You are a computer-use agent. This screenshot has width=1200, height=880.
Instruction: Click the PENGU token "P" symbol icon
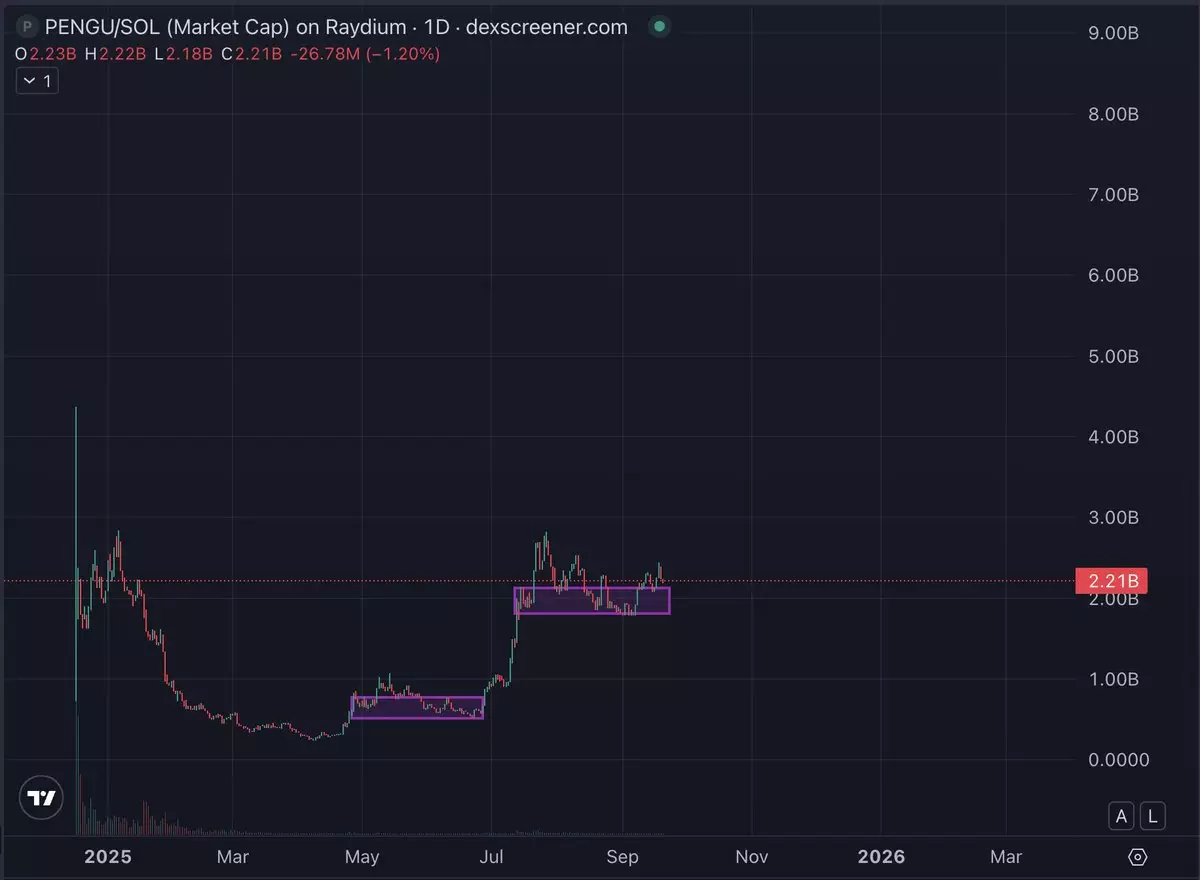[x=27, y=27]
